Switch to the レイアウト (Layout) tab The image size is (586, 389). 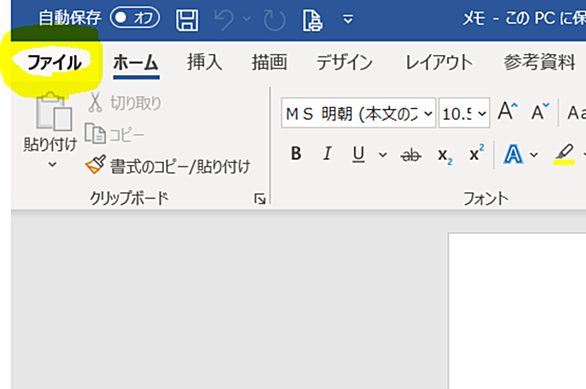click(439, 62)
